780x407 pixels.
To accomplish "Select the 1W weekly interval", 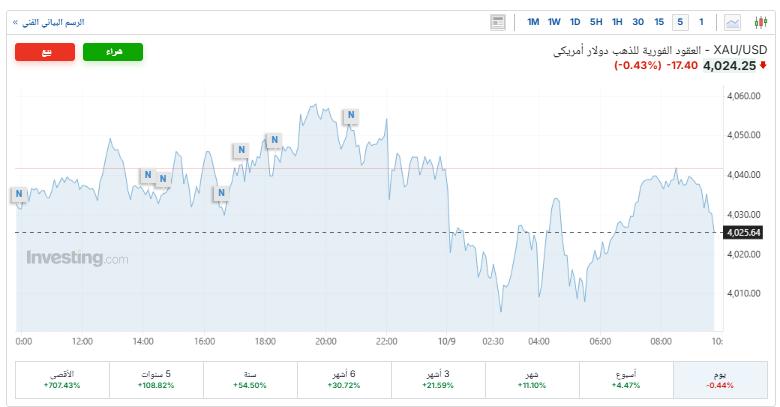I will point(554,22).
